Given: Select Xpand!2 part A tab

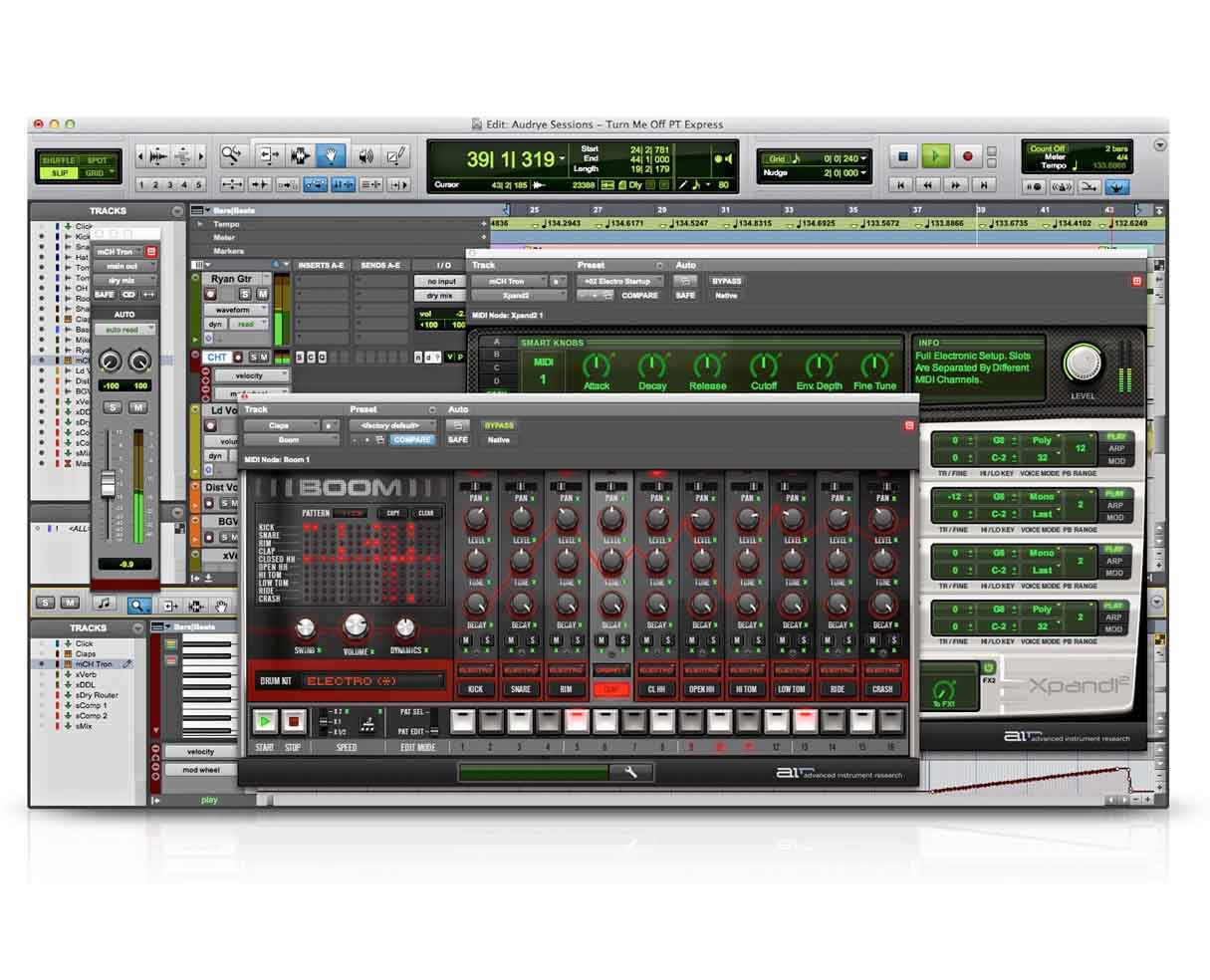Looking at the screenshot, I should tap(496, 342).
